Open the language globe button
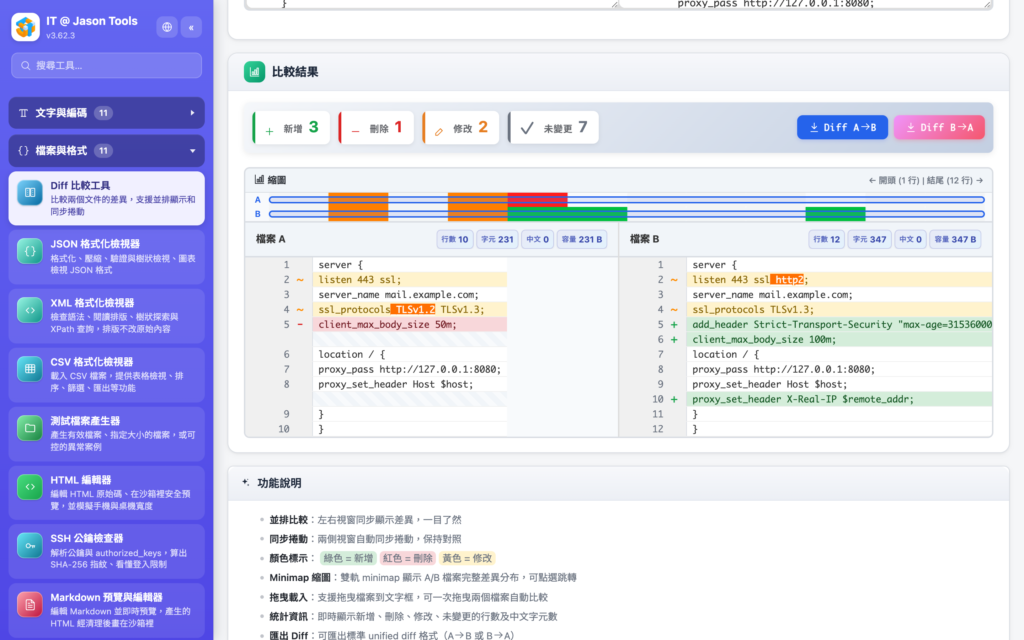The width and height of the screenshot is (1024, 640). point(167,27)
